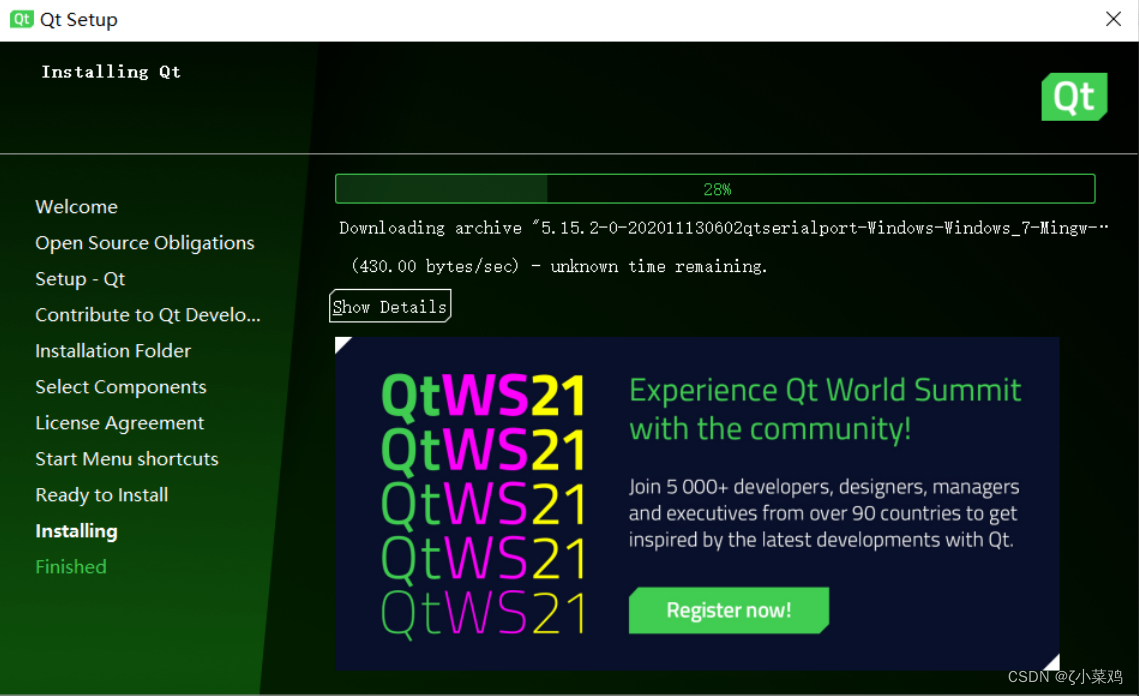Screen dimensions: 1139x696
Task: Click the 28% installation progress bar
Action: point(715,189)
